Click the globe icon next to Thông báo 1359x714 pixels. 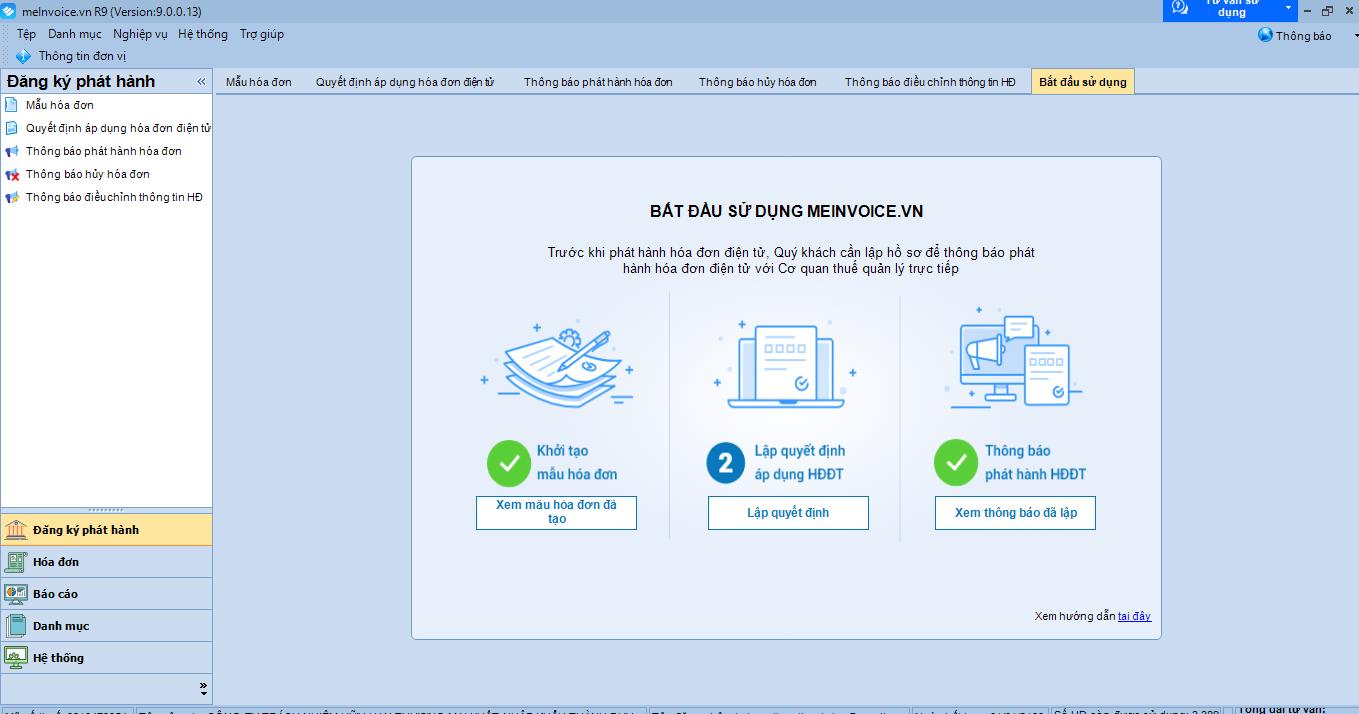coord(1265,35)
